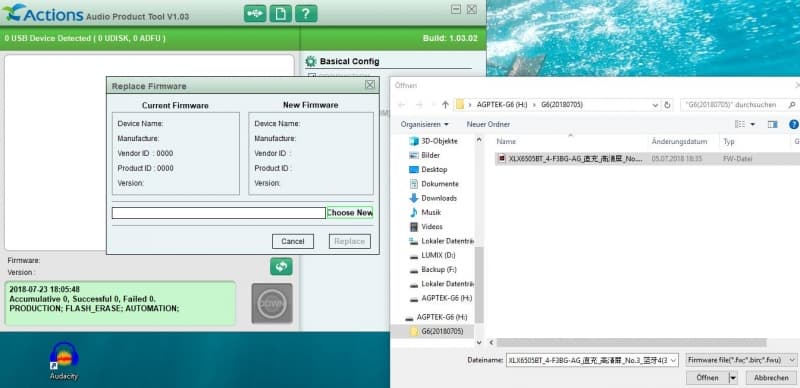Screen dimensions: 800x388
Task: Click the search magnifier icon
Action: [x=792, y=105]
